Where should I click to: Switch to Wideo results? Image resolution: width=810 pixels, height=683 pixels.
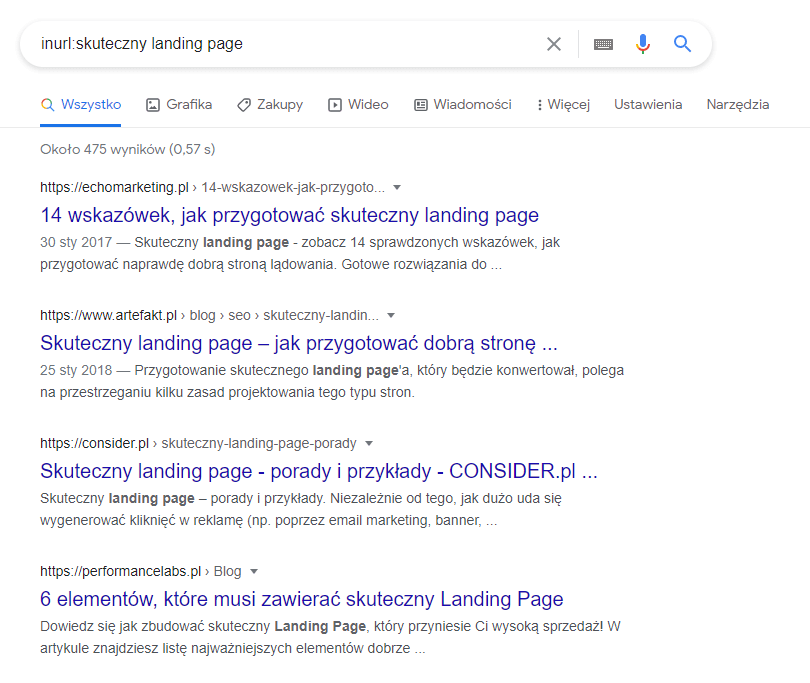click(x=359, y=104)
